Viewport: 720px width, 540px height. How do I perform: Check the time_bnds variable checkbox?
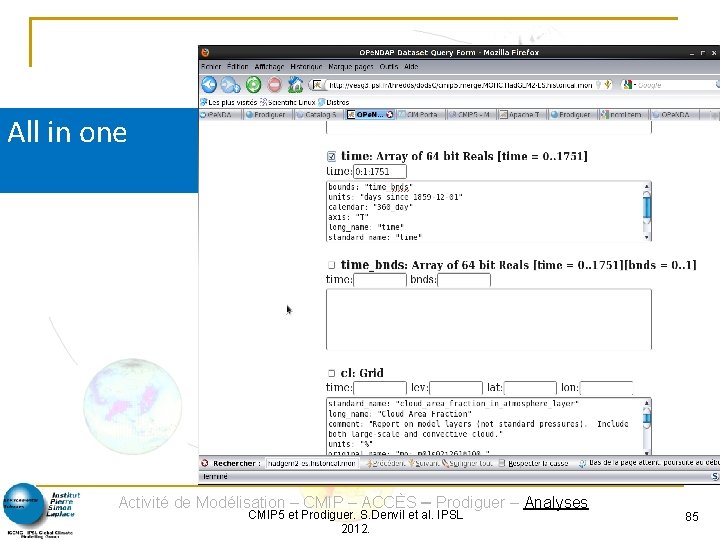click(x=331, y=265)
